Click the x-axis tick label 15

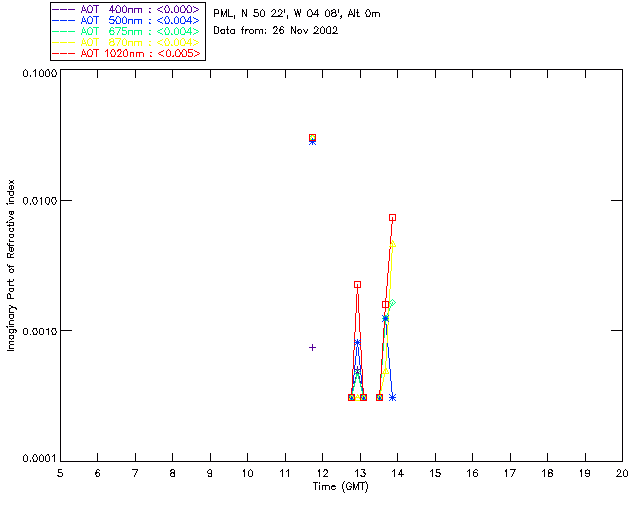tap(435, 473)
